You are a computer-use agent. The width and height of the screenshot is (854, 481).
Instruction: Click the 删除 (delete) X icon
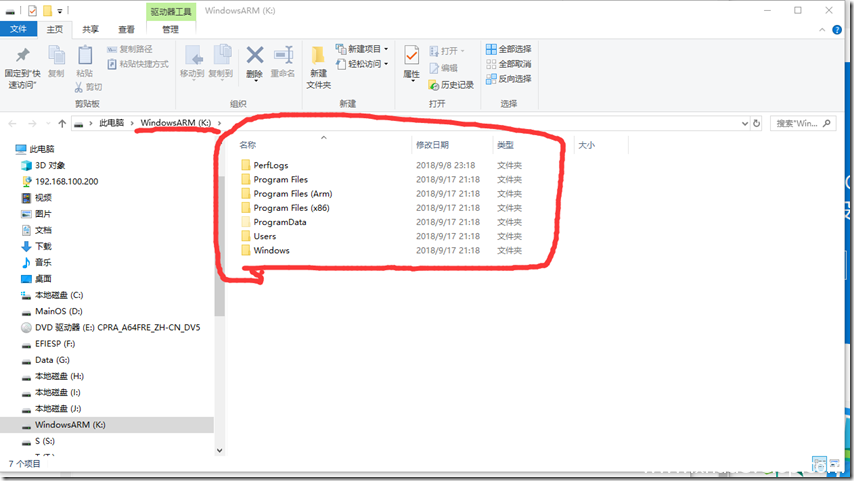[255, 56]
